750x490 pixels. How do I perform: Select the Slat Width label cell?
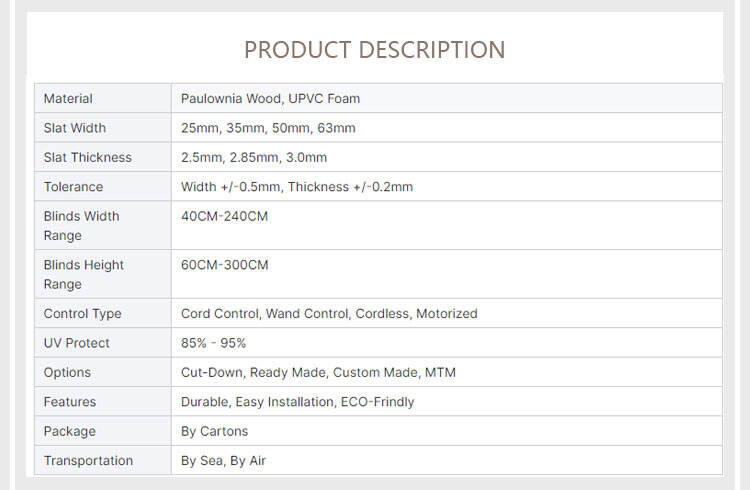pos(75,128)
